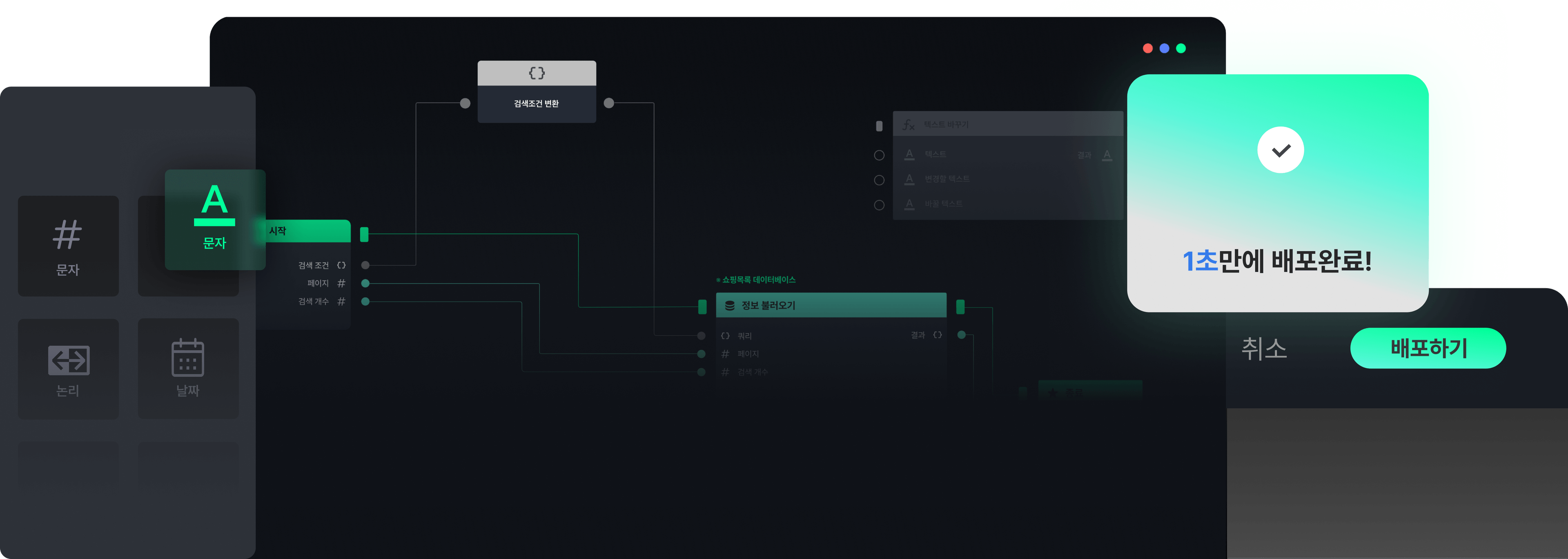Screen dimensions: 1568x559
Task: Pick the 날짜 calendar type tile
Action: [188, 369]
